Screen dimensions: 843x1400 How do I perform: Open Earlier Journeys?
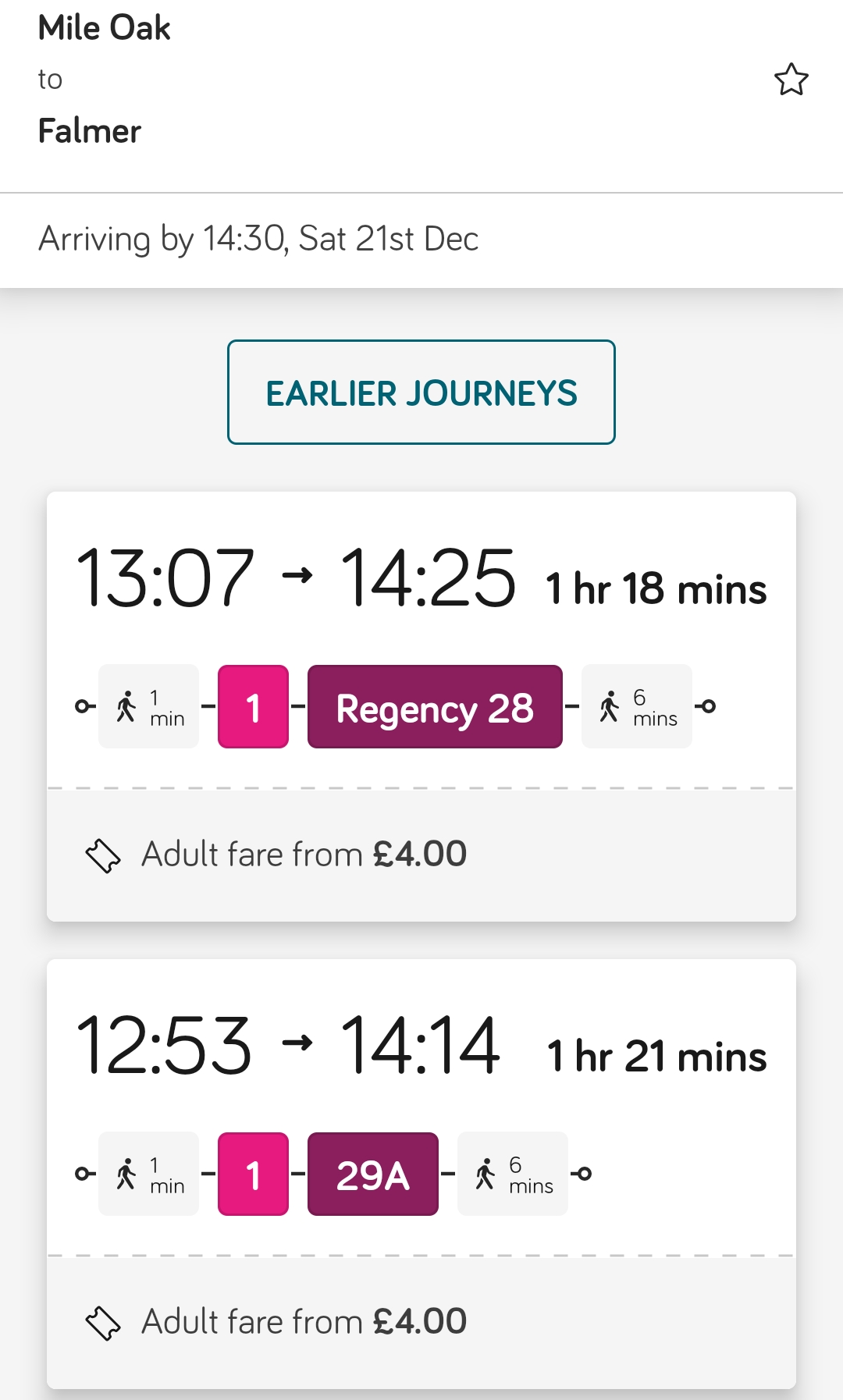point(421,392)
